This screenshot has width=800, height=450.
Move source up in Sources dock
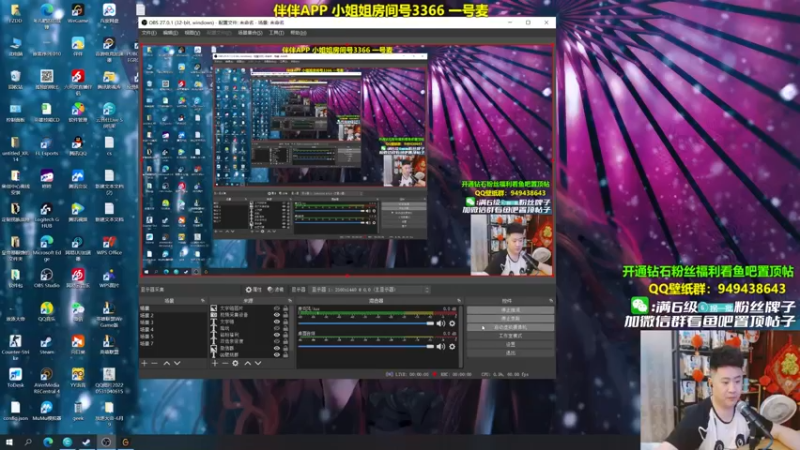247,363
